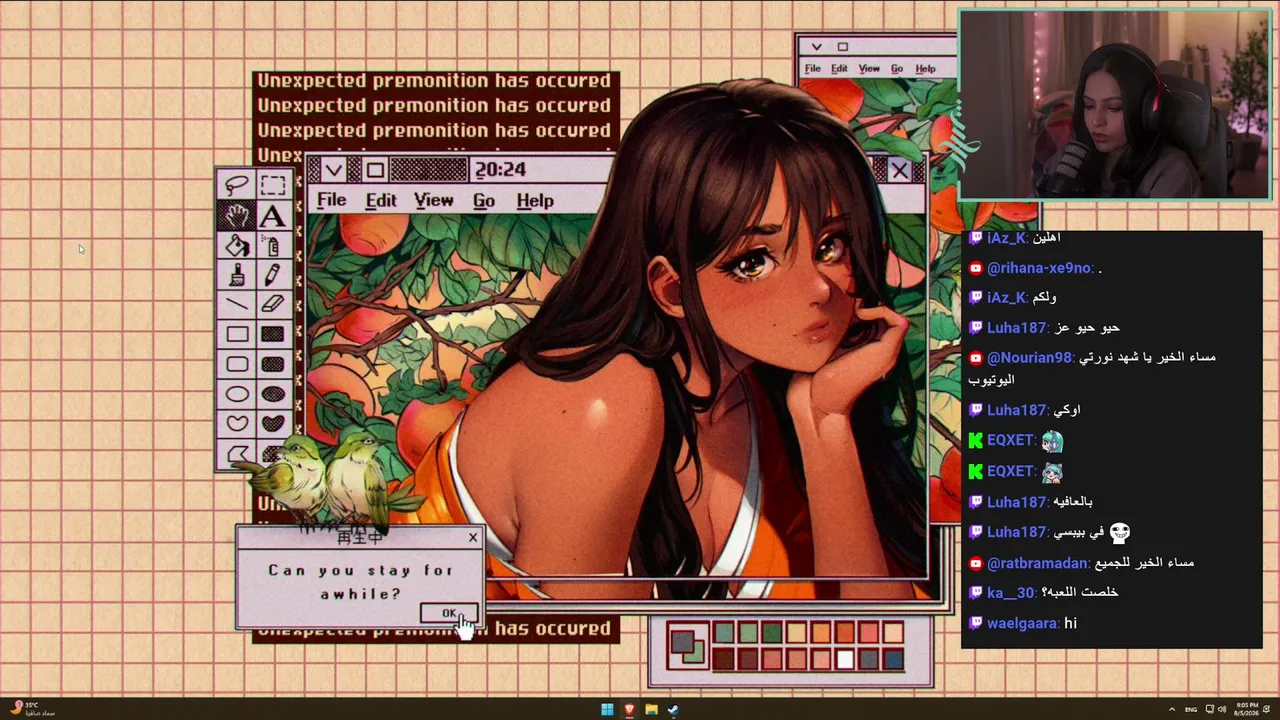Select the hollow rectangle shape tool
The height and width of the screenshot is (720, 1280).
click(237, 334)
